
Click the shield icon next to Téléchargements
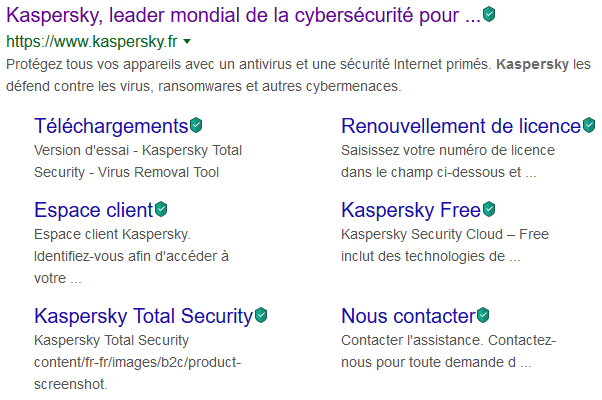pyautogui.click(x=197, y=126)
